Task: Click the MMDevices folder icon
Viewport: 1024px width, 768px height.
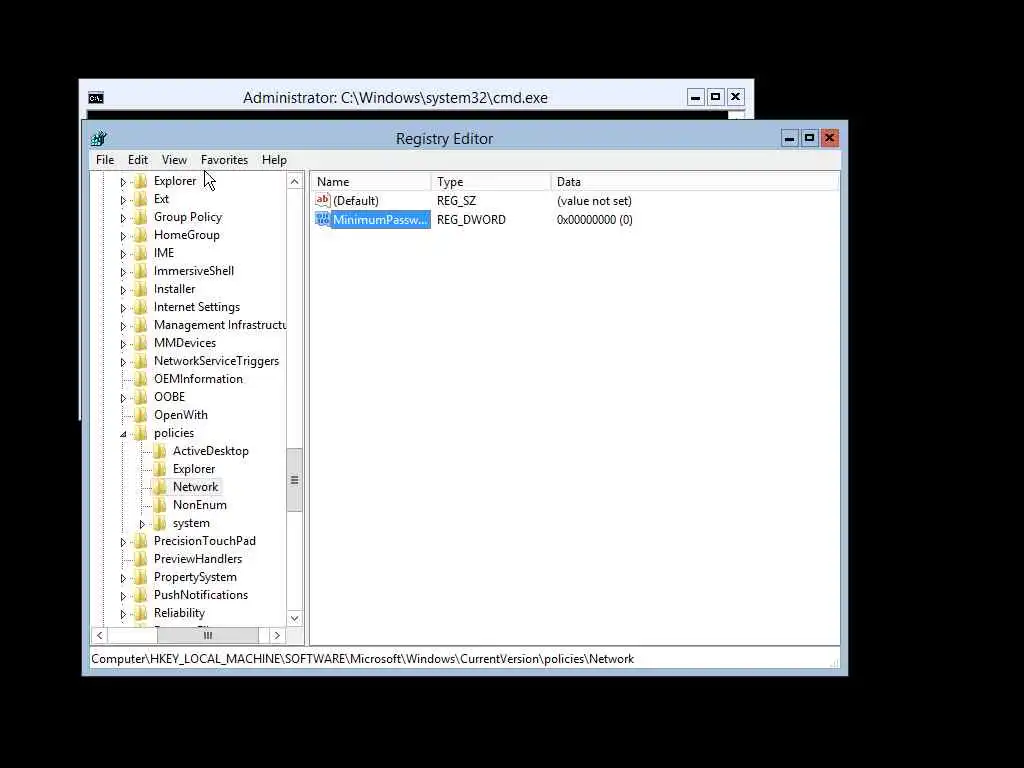Action: (140, 343)
